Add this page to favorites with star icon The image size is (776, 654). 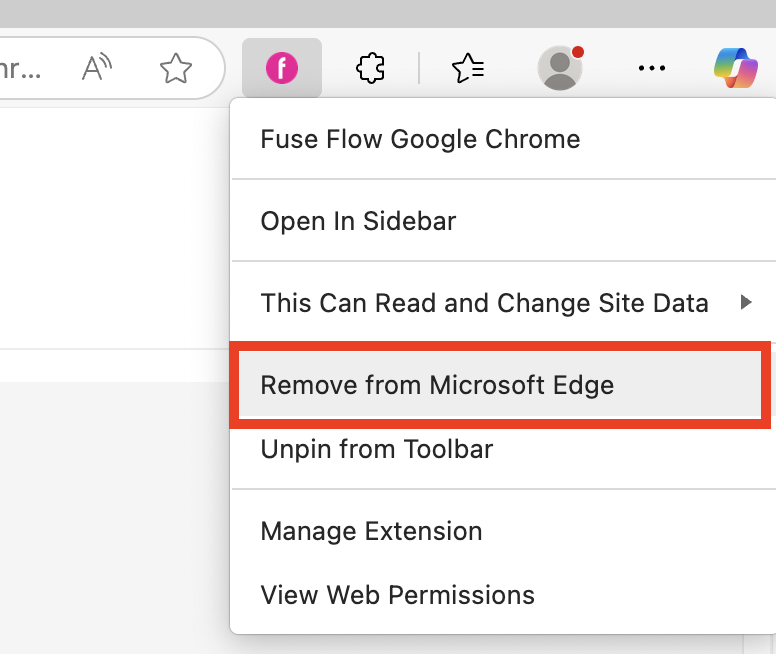176,68
